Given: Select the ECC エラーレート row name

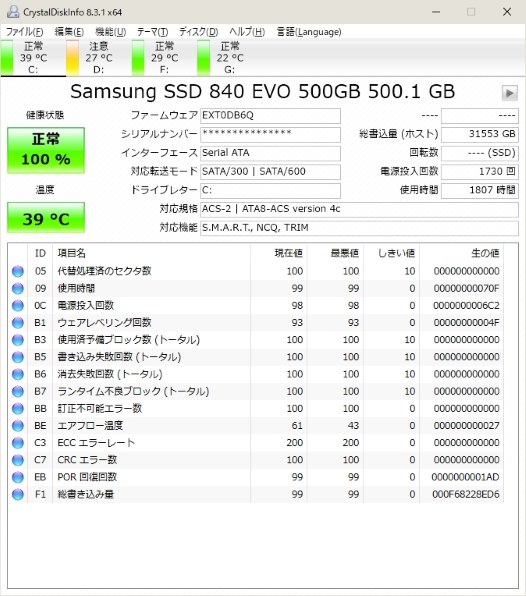Looking at the screenshot, I should (96, 443).
